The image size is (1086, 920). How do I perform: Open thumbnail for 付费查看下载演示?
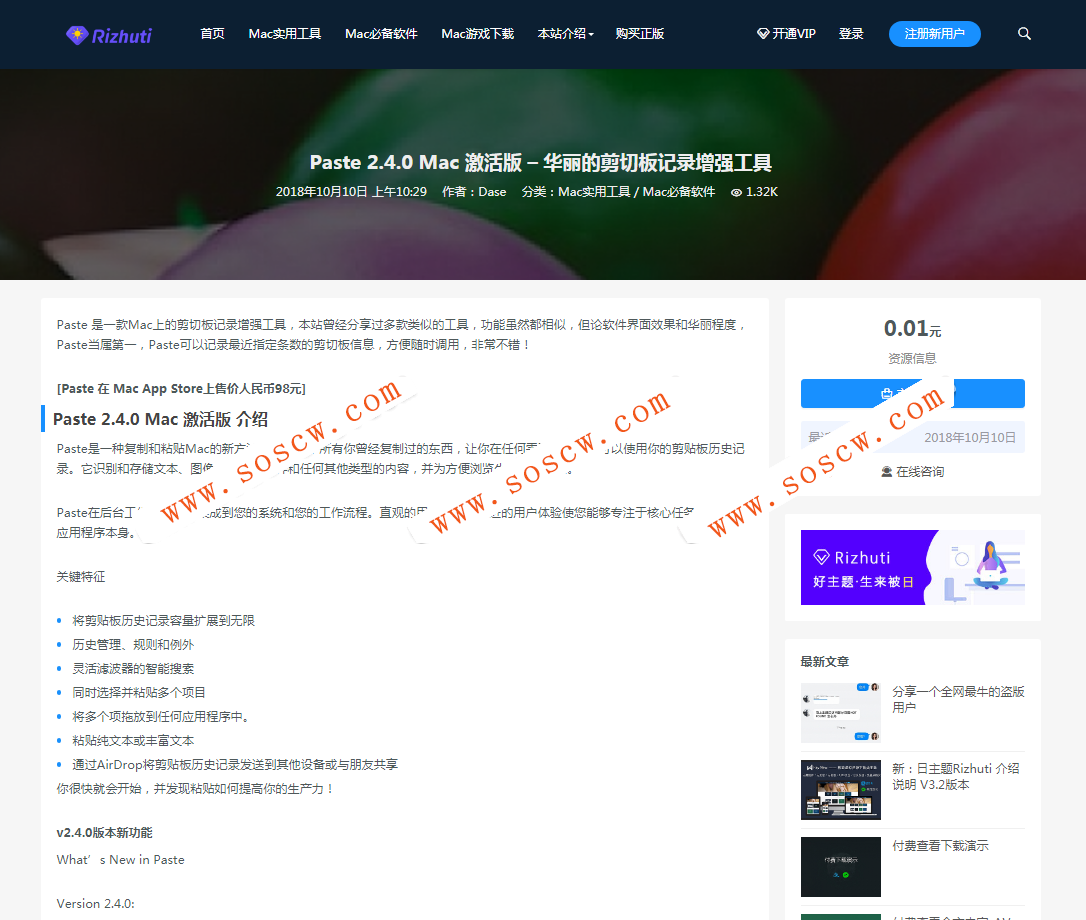[840, 867]
